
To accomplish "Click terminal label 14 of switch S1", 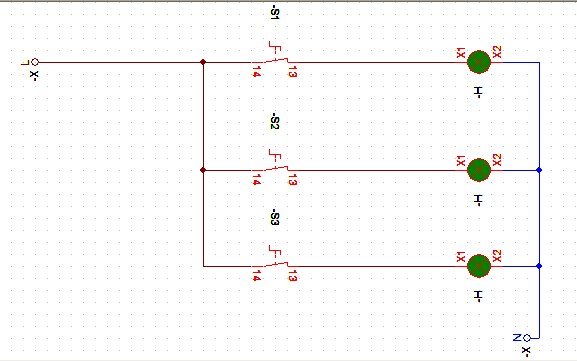I will [256, 72].
